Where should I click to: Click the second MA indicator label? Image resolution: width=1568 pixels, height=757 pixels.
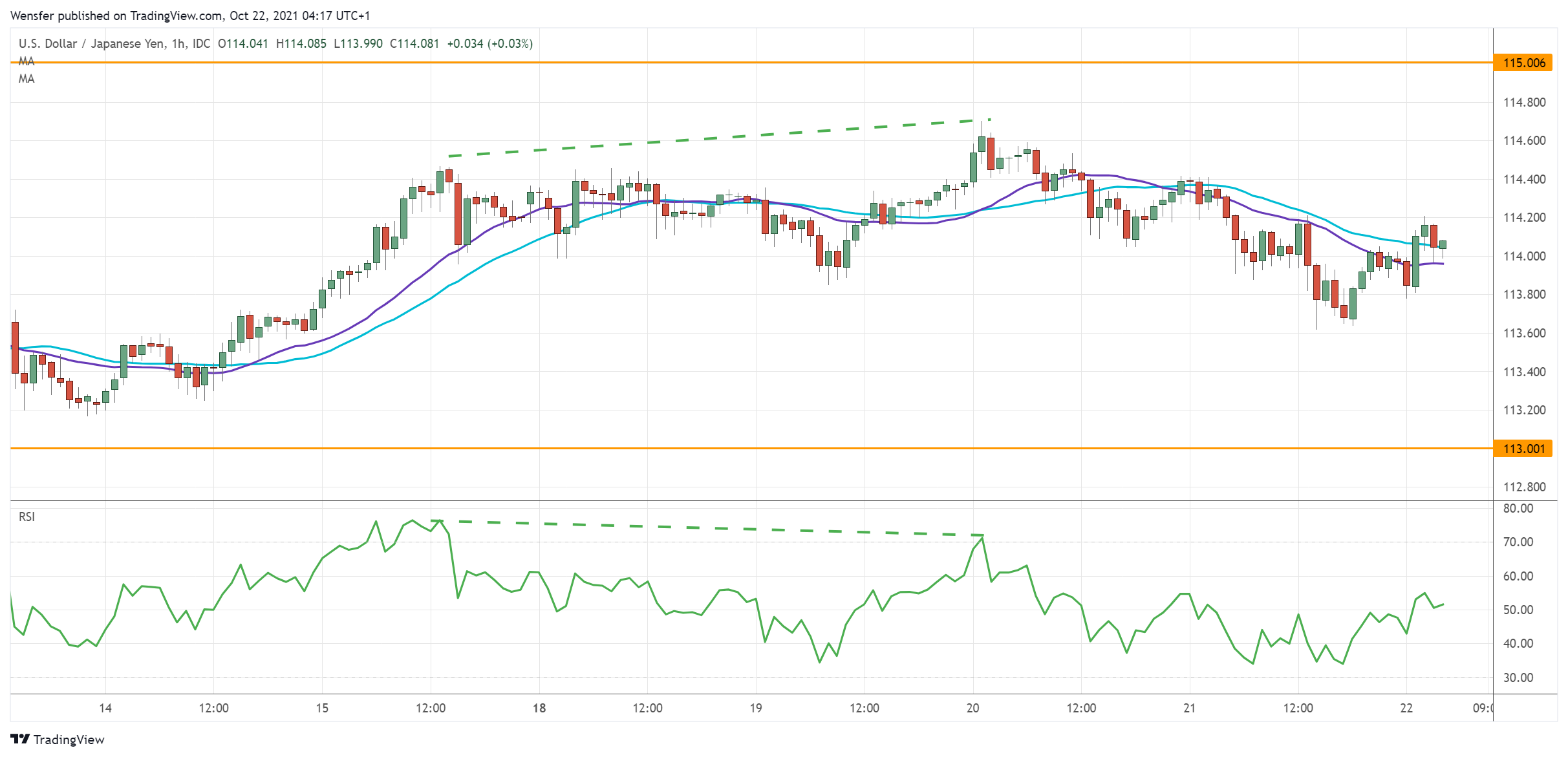27,79
